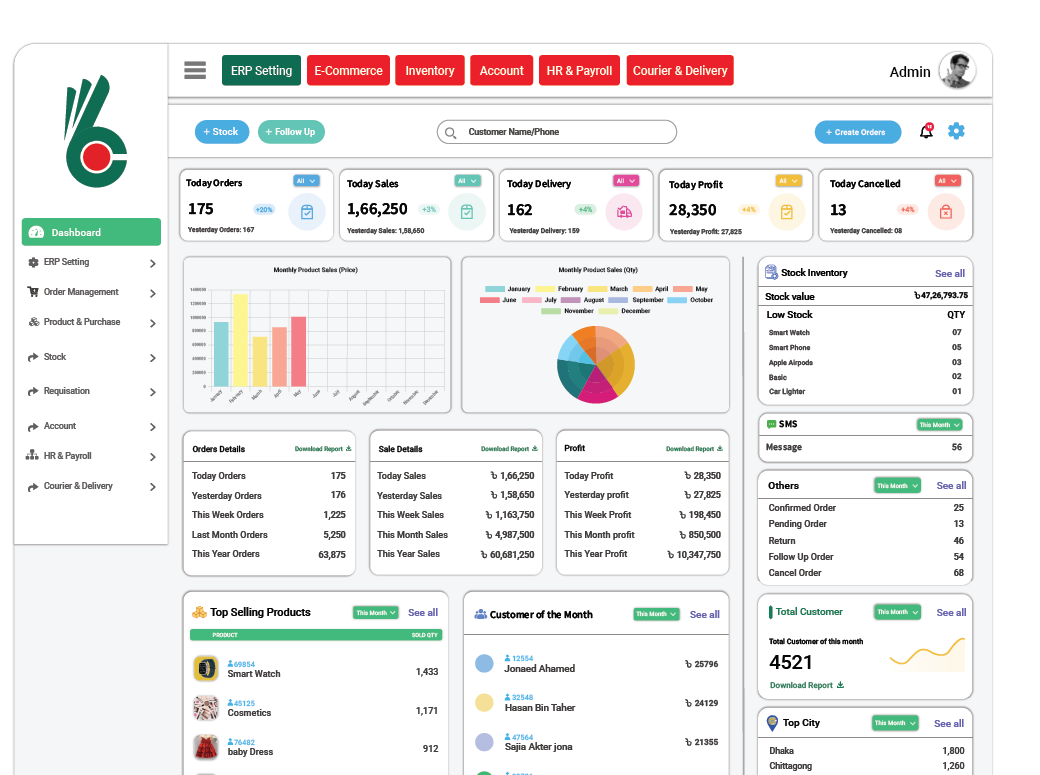1040x775 pixels.
Task: Click the Today Cancelled icon
Action: pyautogui.click(x=945, y=212)
